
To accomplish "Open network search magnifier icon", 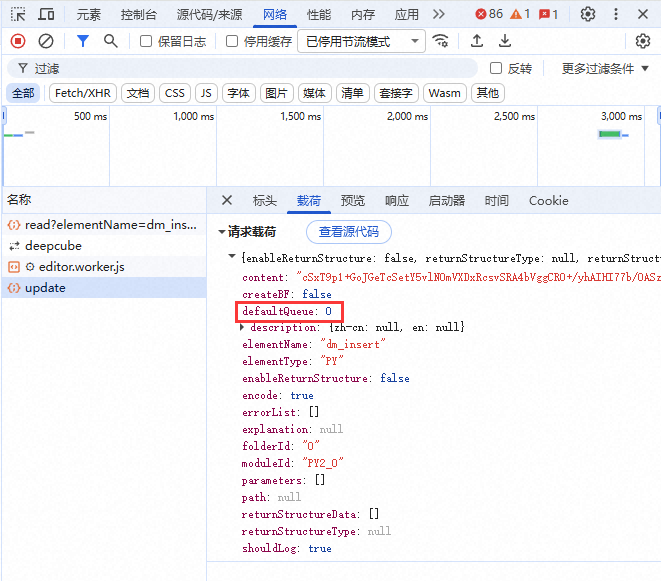I will click(110, 41).
